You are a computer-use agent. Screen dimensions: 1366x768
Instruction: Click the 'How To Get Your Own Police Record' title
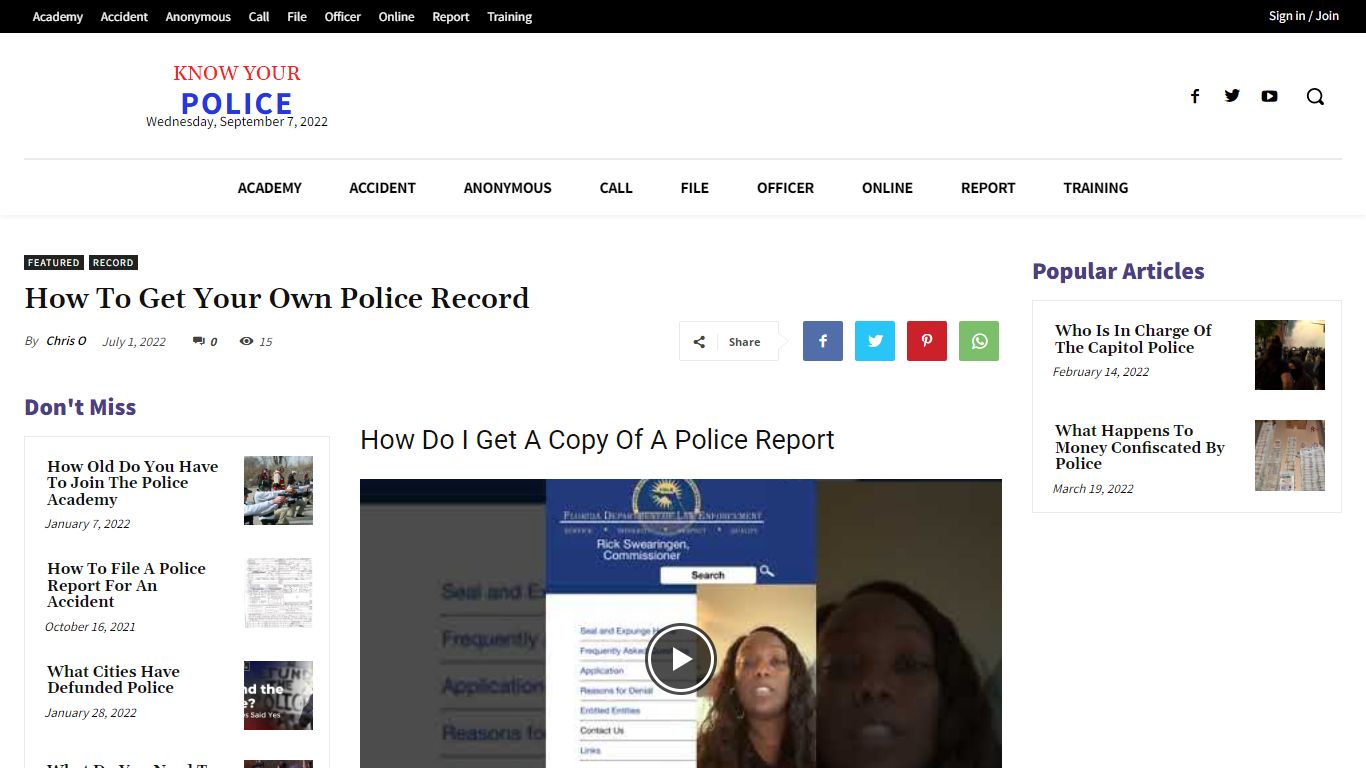(x=277, y=298)
